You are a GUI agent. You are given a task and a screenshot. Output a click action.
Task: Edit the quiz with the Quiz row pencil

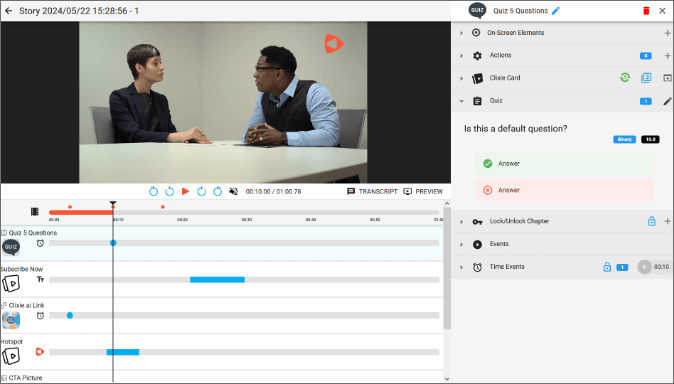tap(667, 101)
